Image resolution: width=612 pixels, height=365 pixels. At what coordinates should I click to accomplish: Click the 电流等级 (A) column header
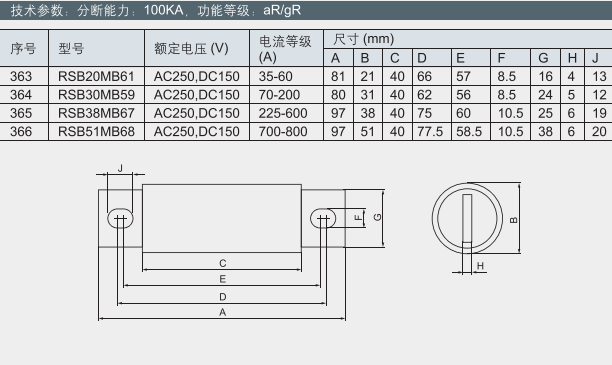pyautogui.click(x=286, y=48)
